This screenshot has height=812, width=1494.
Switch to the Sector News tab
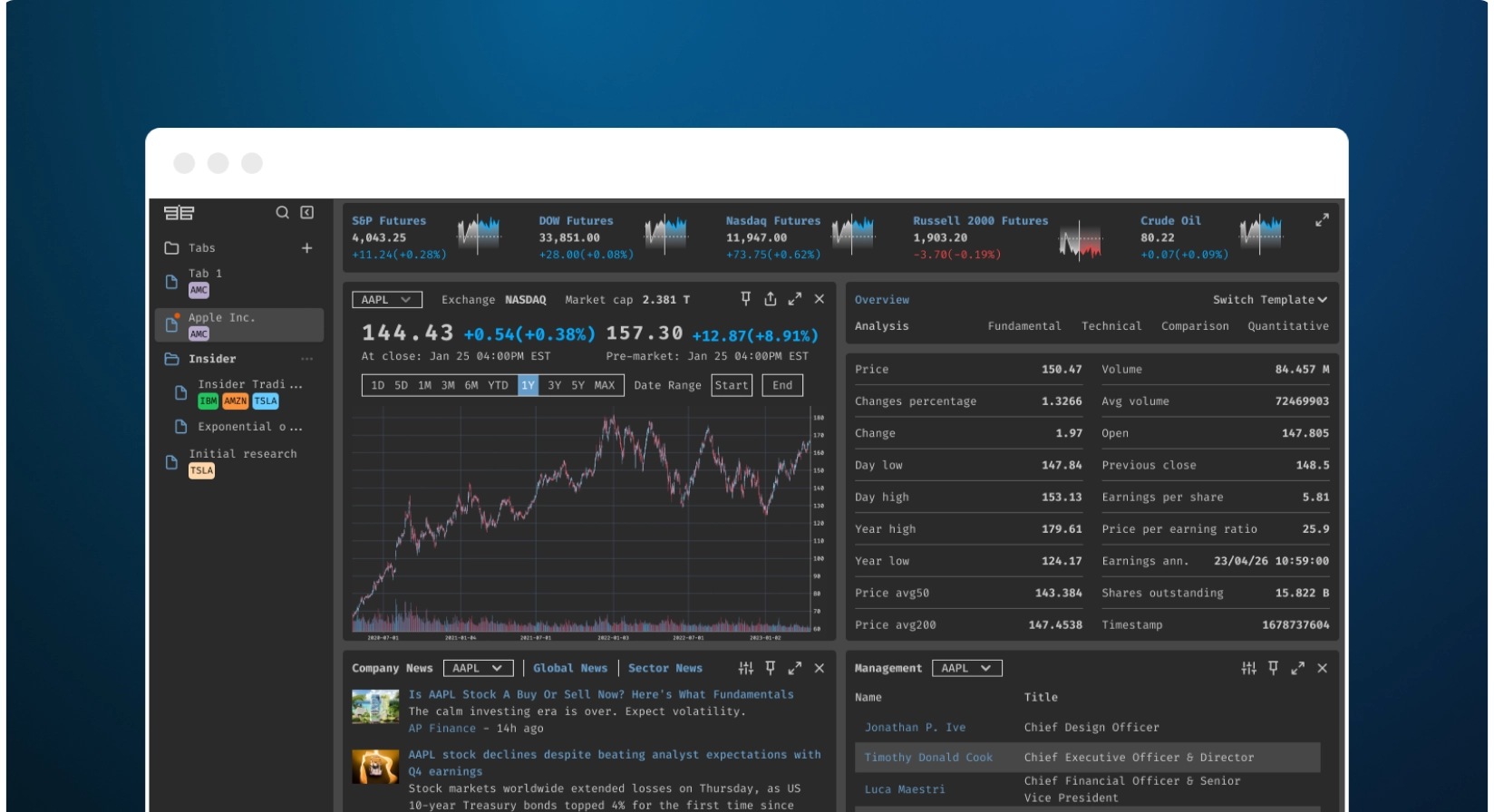point(665,668)
